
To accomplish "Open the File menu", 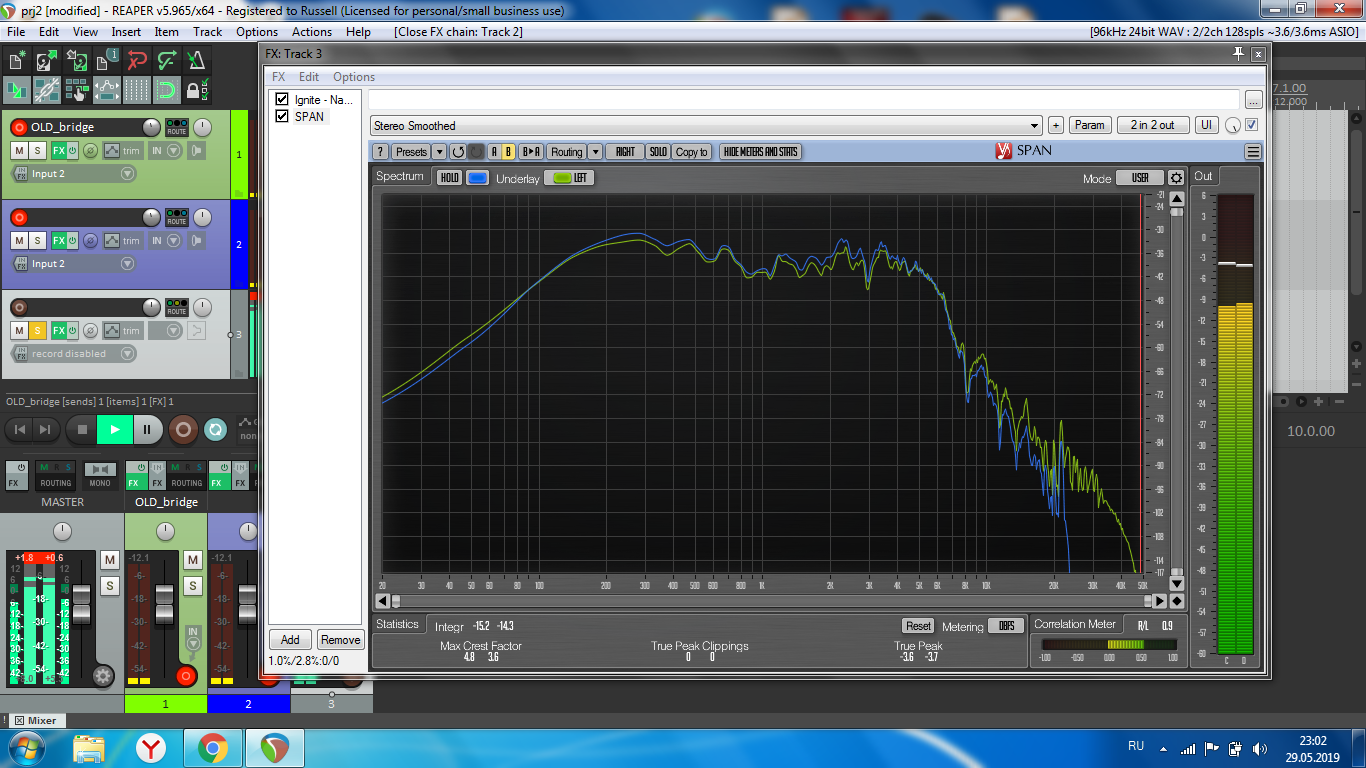I will coord(16,32).
